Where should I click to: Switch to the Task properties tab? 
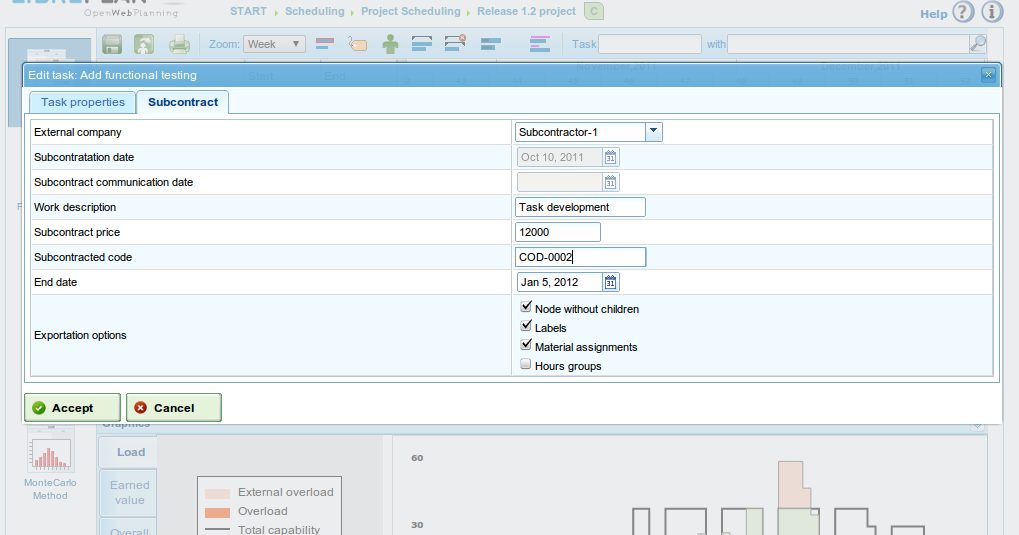pos(83,102)
